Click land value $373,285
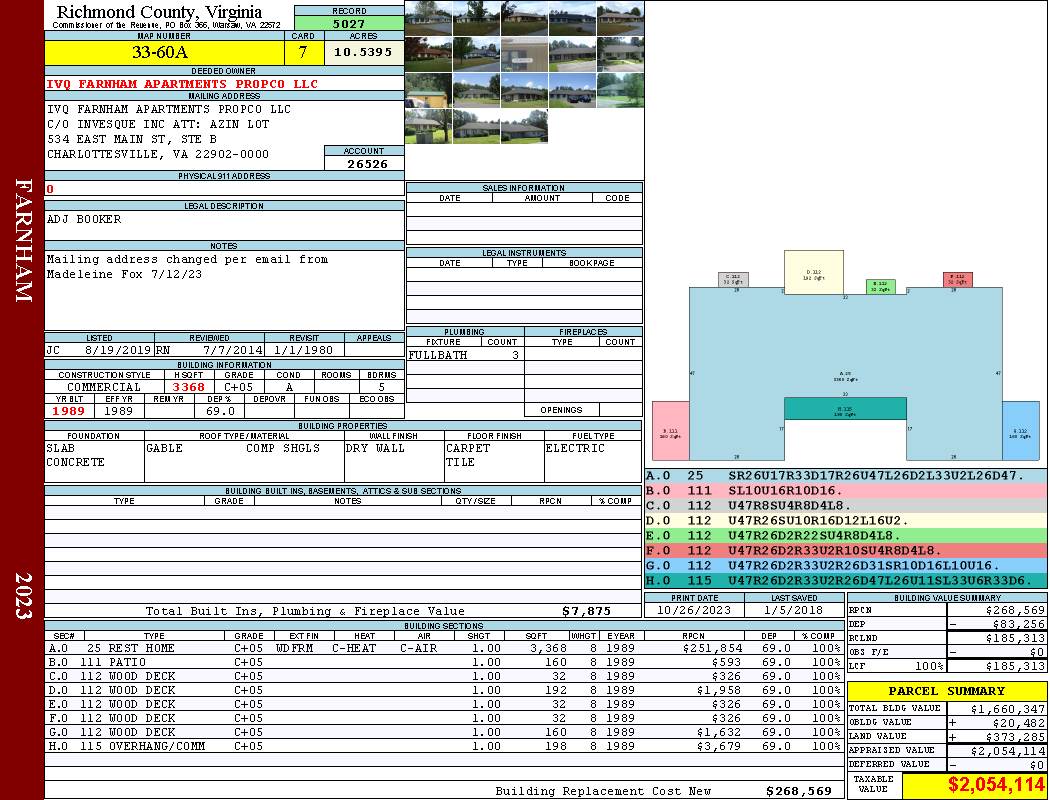This screenshot has width=1050, height=800. point(1015,736)
